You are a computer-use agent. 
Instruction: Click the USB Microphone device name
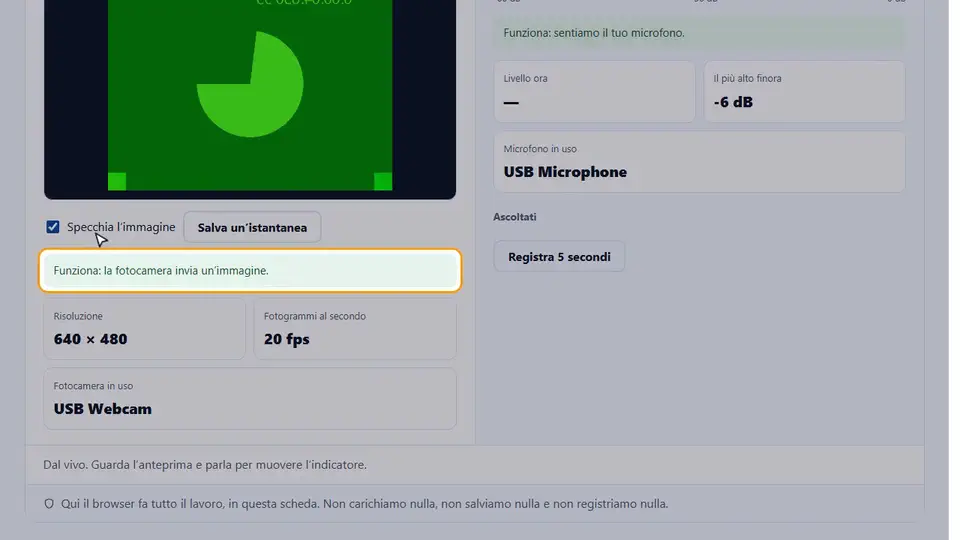[x=565, y=172]
